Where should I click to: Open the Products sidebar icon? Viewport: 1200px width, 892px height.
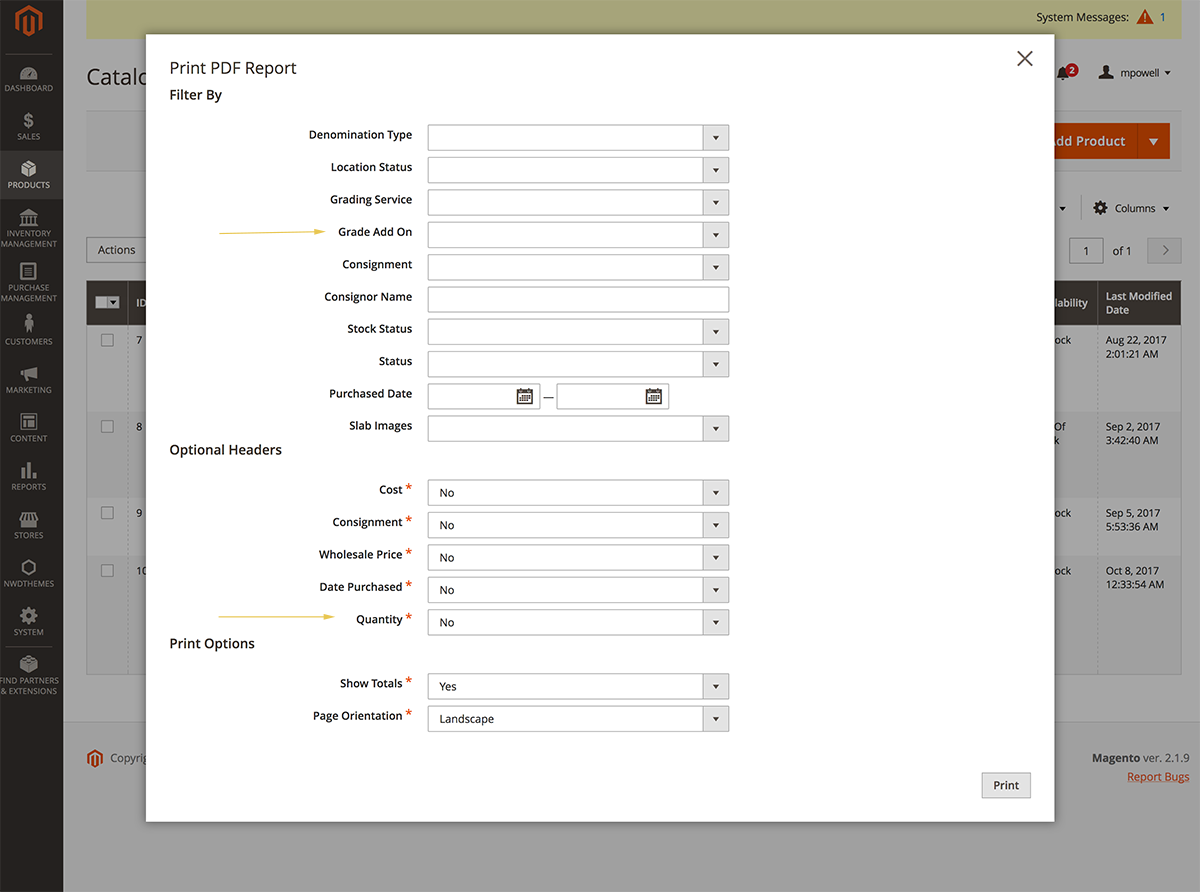(x=29, y=175)
